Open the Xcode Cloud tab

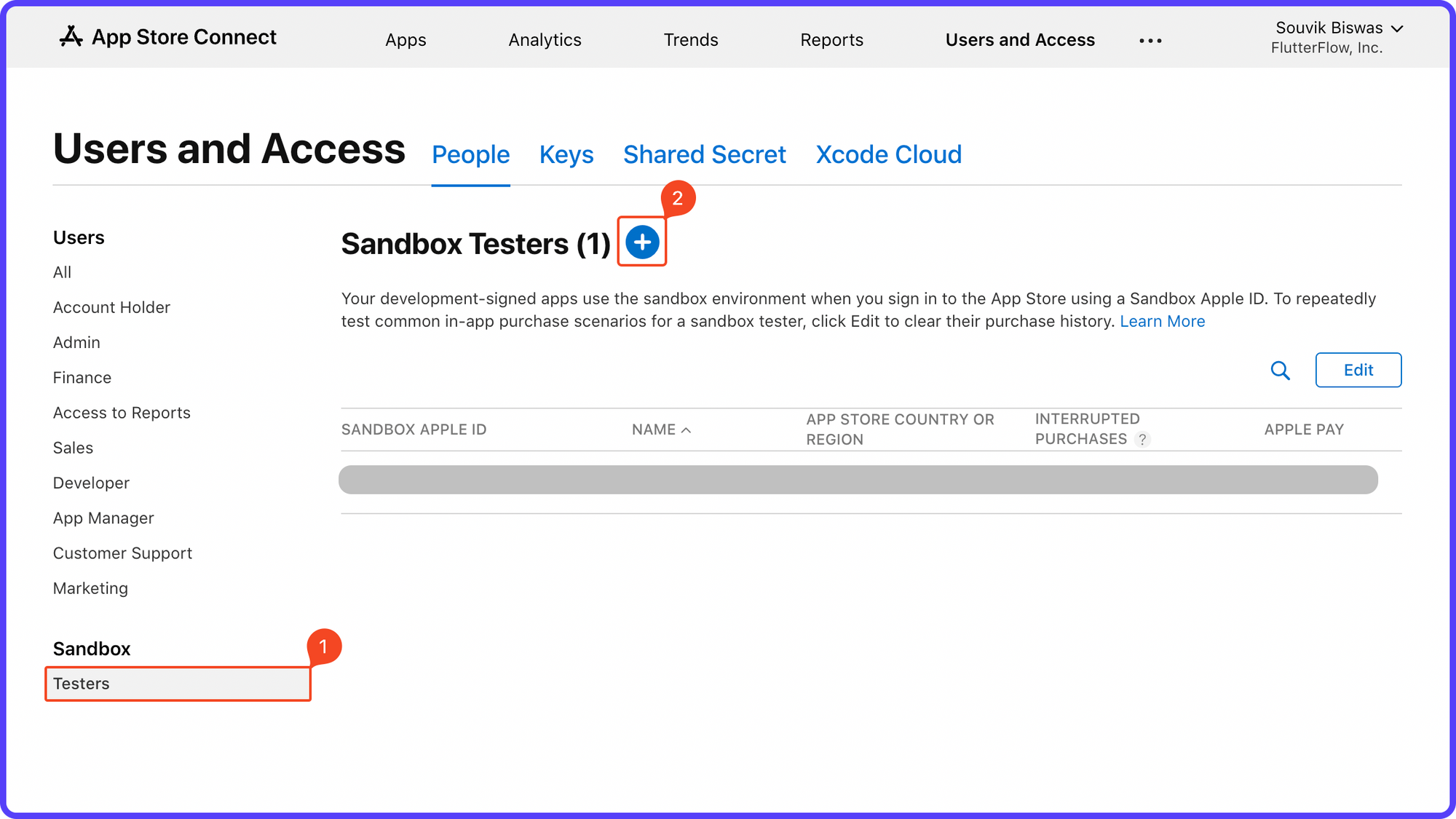[888, 154]
